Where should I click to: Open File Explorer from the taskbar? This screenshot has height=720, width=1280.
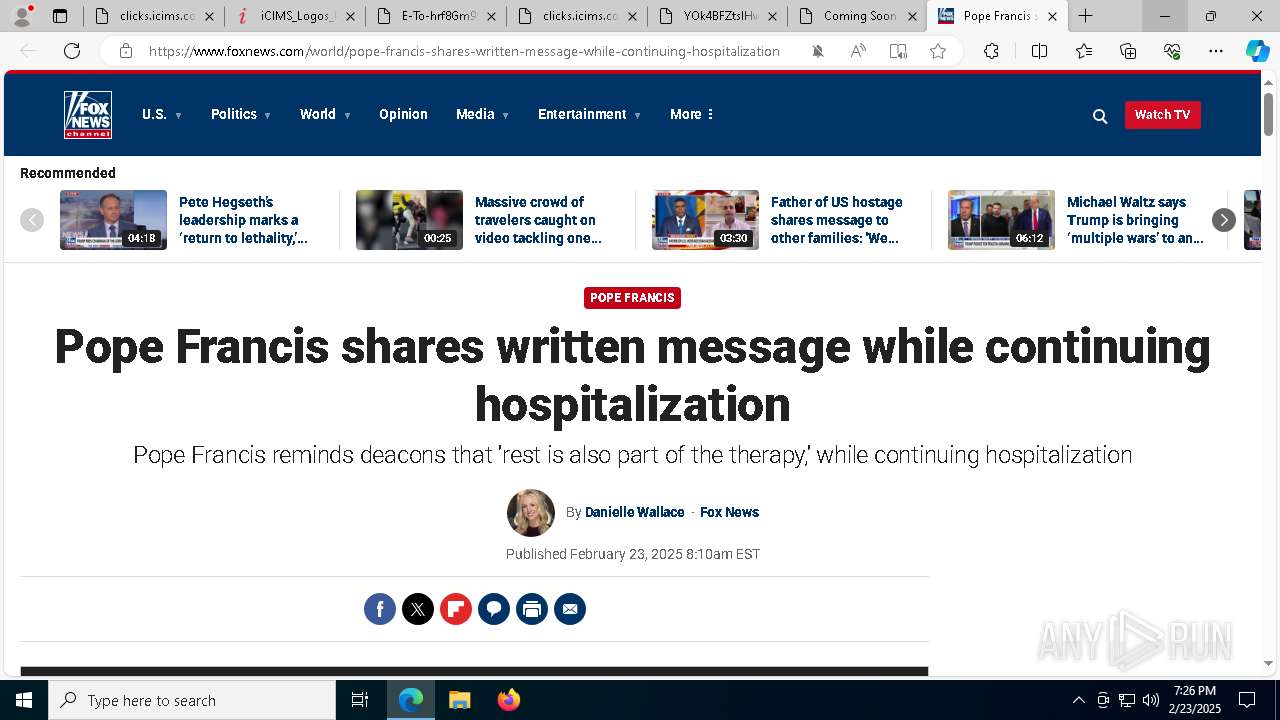[x=459, y=700]
